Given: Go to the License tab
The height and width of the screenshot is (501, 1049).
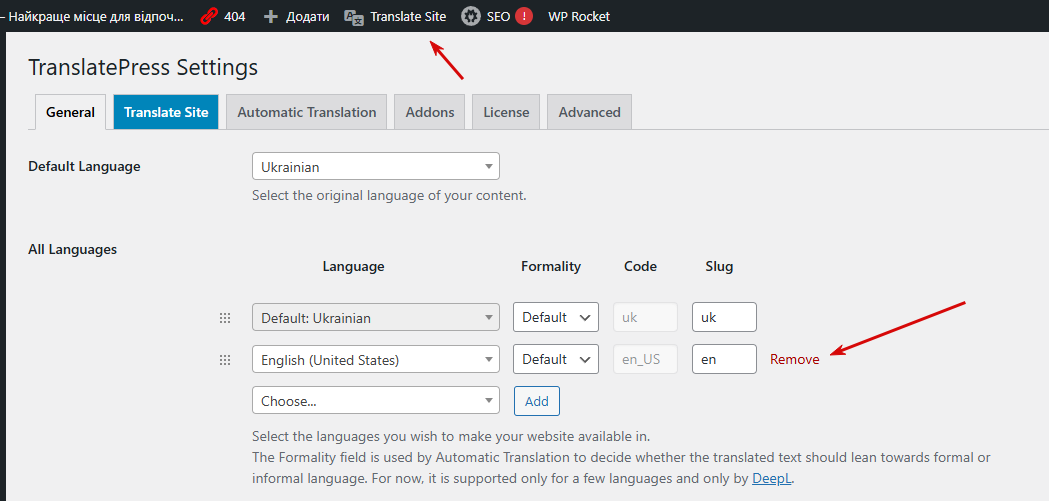Looking at the screenshot, I should (x=506, y=112).
